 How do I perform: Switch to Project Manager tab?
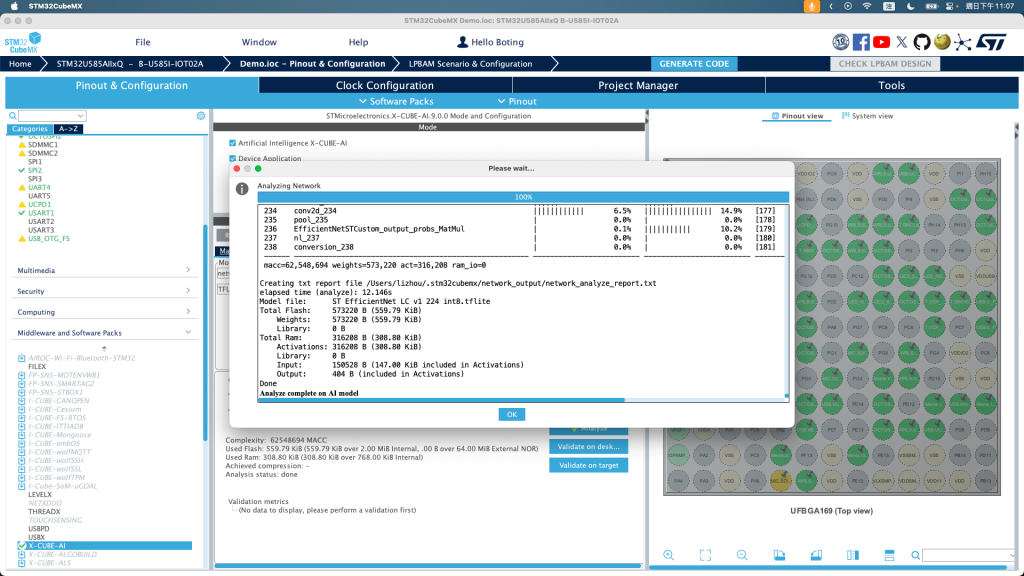(x=638, y=86)
